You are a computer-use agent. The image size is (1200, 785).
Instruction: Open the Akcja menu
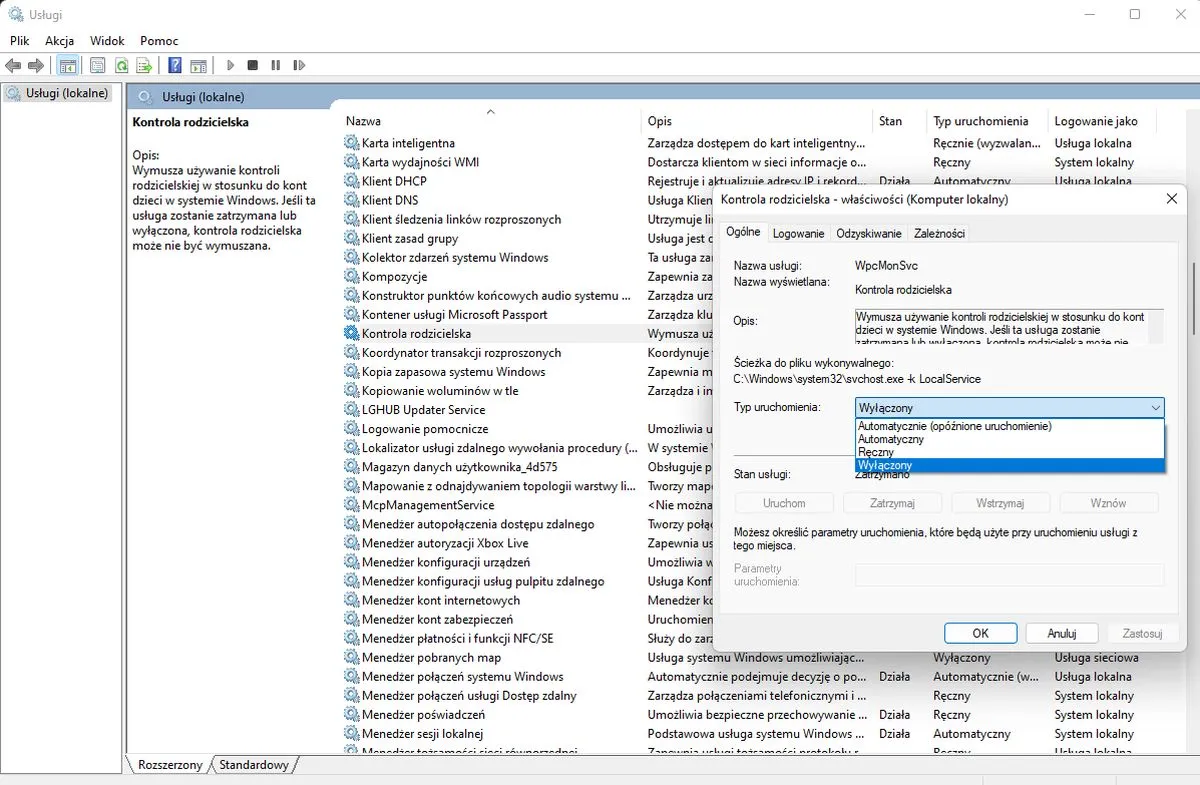60,41
